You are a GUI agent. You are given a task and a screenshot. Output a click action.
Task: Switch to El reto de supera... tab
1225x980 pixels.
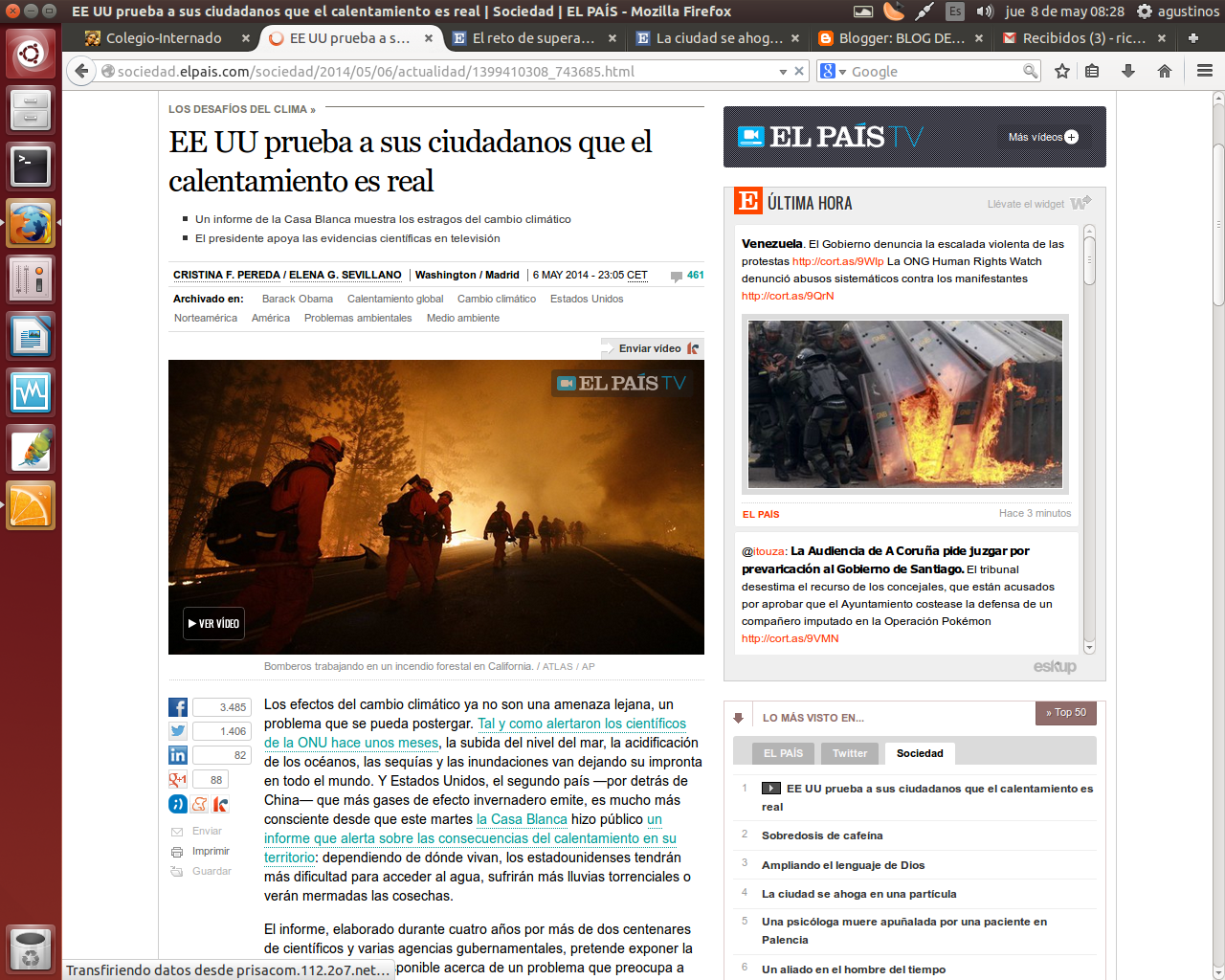[x=535, y=38]
